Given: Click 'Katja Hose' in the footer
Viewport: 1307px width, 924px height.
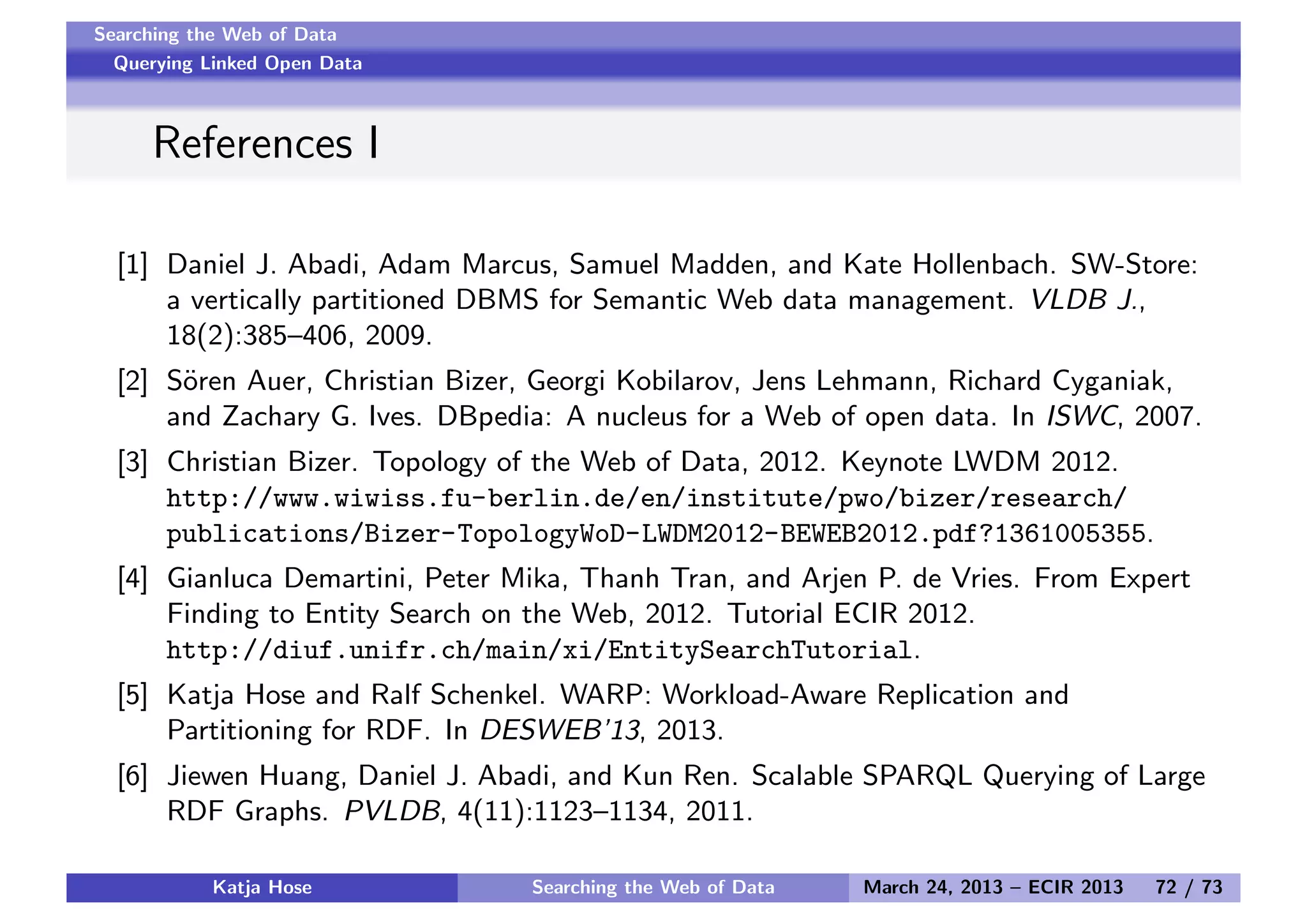Looking at the screenshot, I should tap(262, 888).
